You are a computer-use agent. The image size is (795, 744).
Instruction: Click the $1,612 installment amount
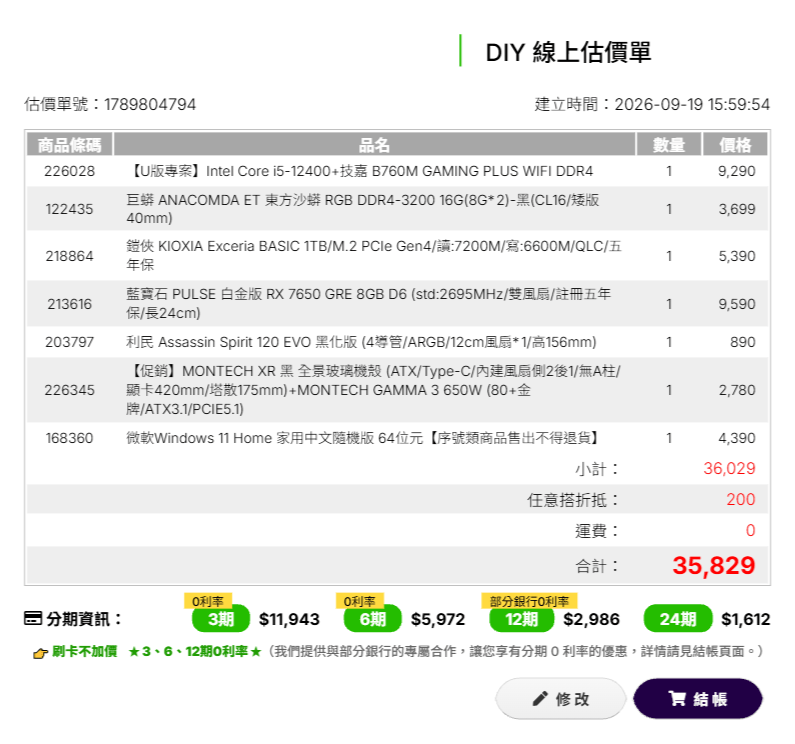(x=745, y=619)
